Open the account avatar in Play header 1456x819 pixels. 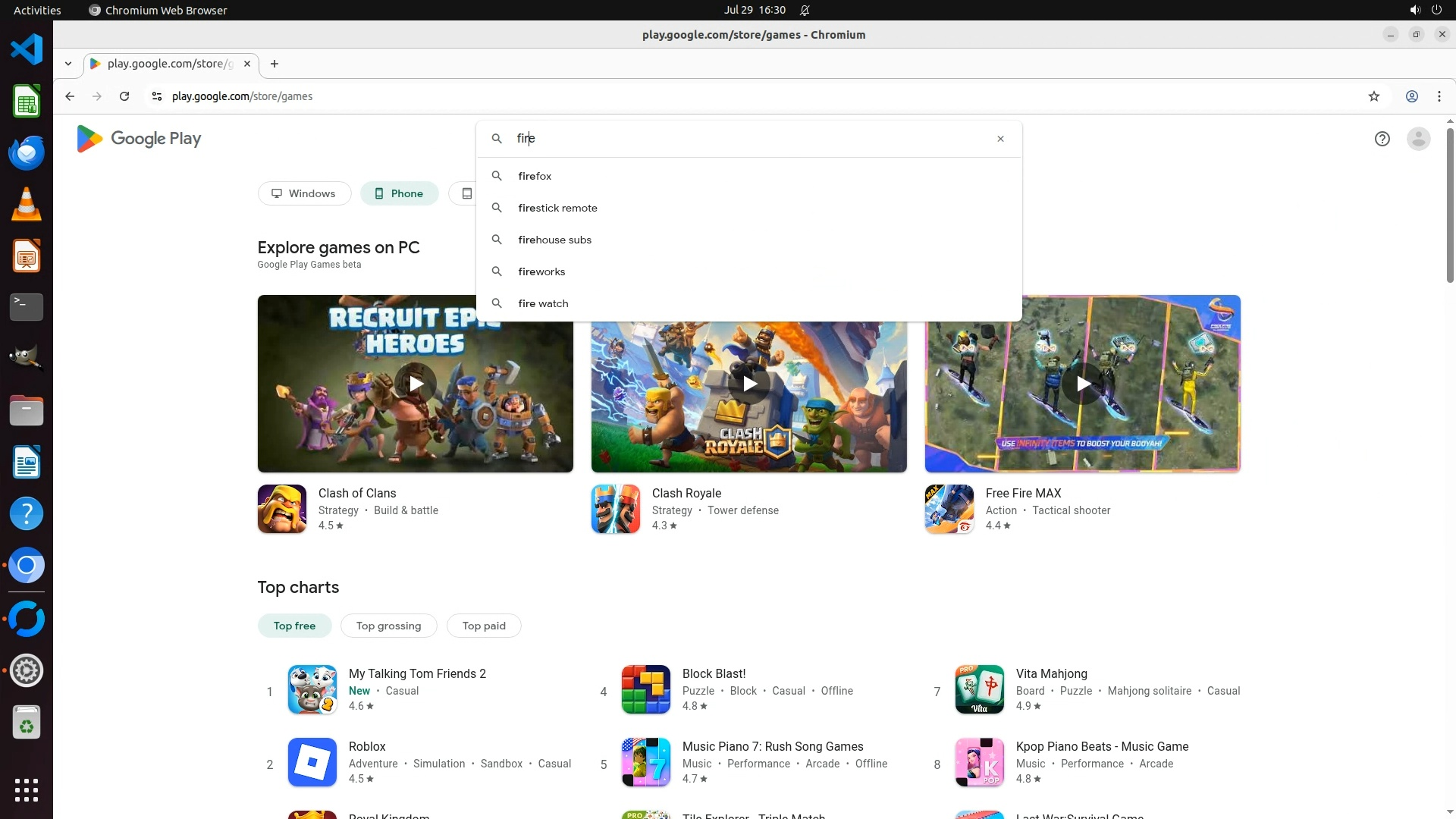pos(1418,139)
